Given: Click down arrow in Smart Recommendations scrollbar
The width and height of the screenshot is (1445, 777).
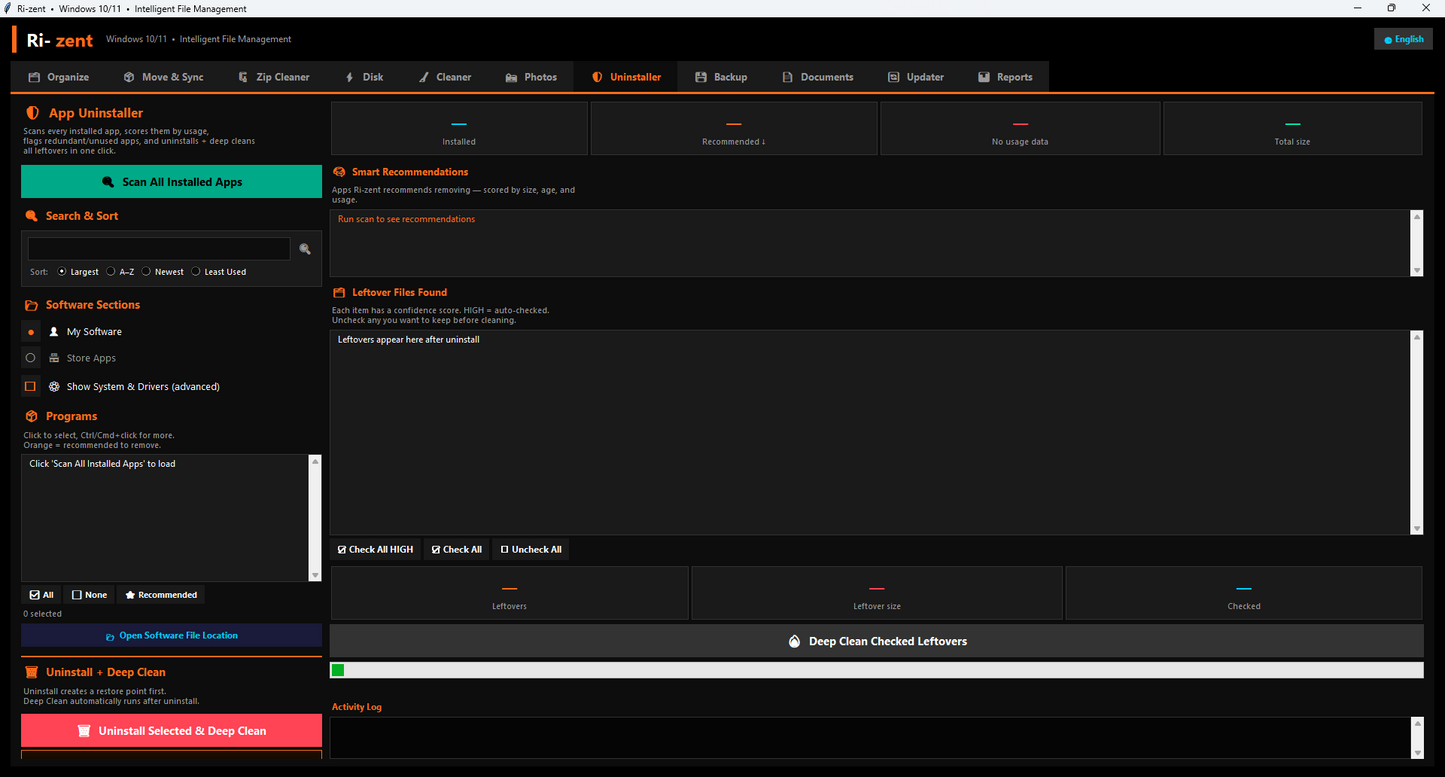Looking at the screenshot, I should click(x=1417, y=271).
